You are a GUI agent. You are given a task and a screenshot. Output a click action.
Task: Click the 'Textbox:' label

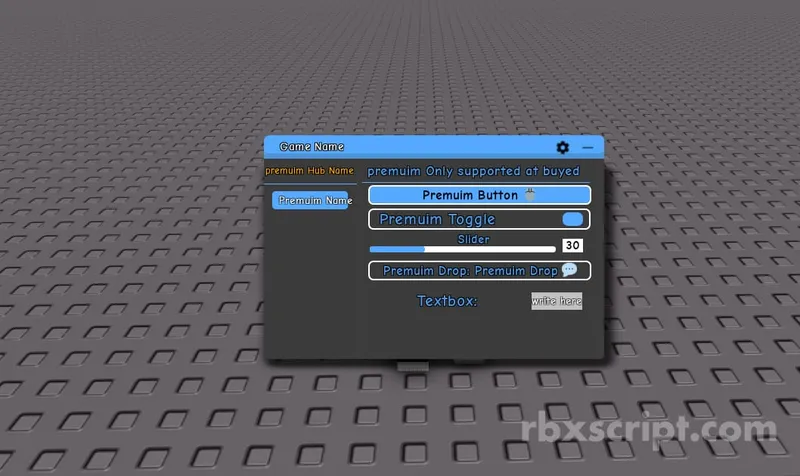pos(447,301)
